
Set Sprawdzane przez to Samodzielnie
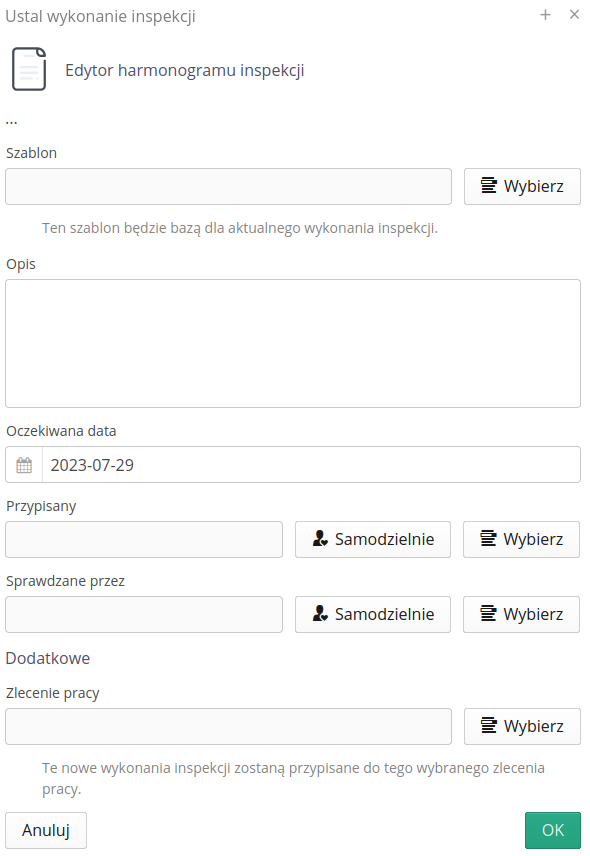[x=373, y=614]
